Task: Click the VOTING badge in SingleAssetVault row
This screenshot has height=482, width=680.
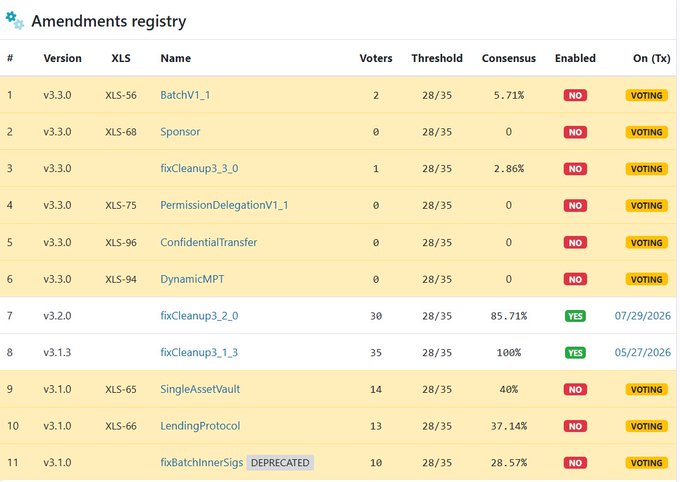Action: point(647,390)
